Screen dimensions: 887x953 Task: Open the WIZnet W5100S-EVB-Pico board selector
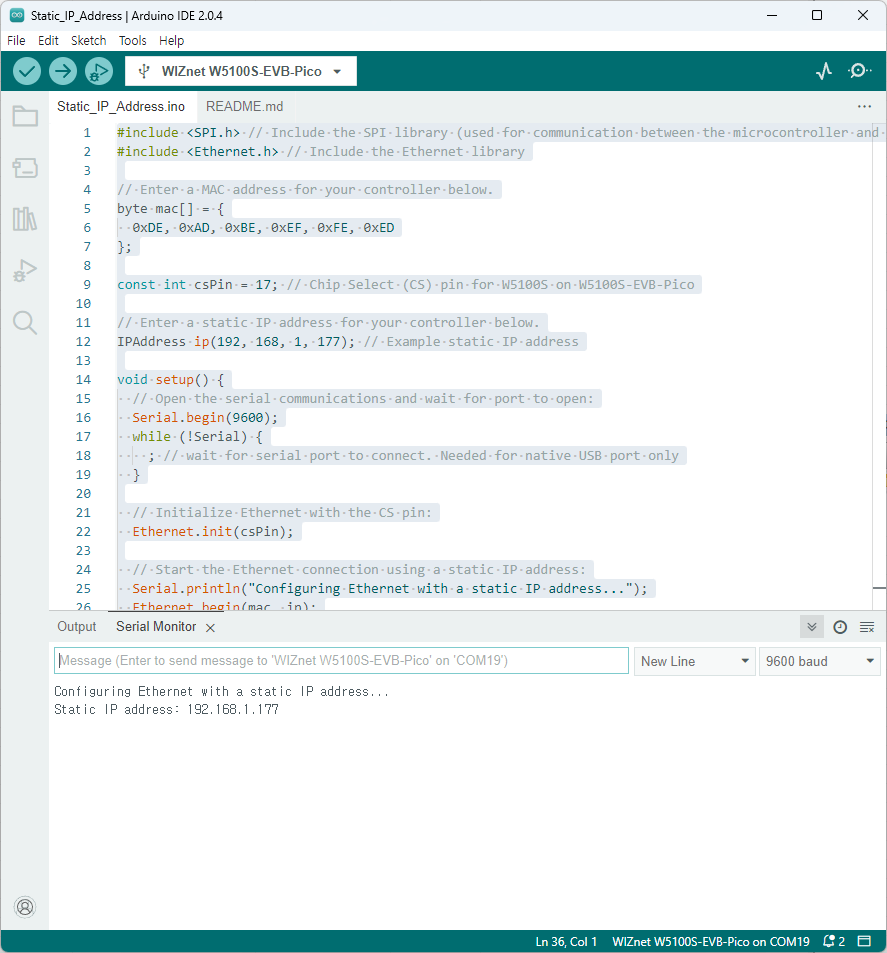tap(240, 70)
